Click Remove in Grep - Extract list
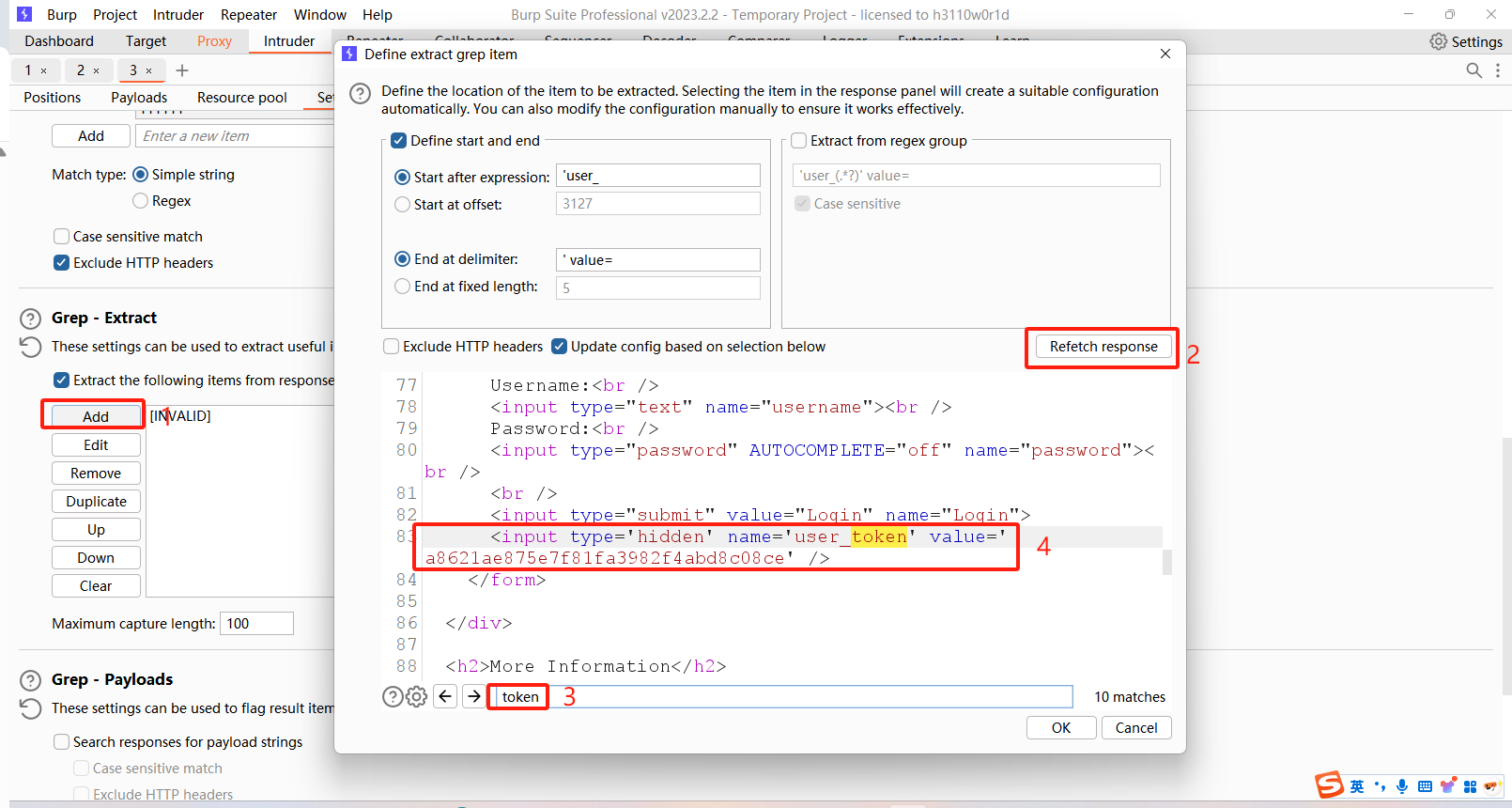This screenshot has height=808, width=1512. point(96,474)
